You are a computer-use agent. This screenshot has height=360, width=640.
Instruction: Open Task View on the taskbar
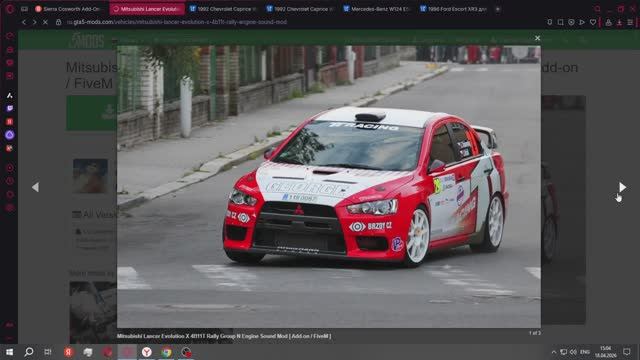[x=48, y=352]
